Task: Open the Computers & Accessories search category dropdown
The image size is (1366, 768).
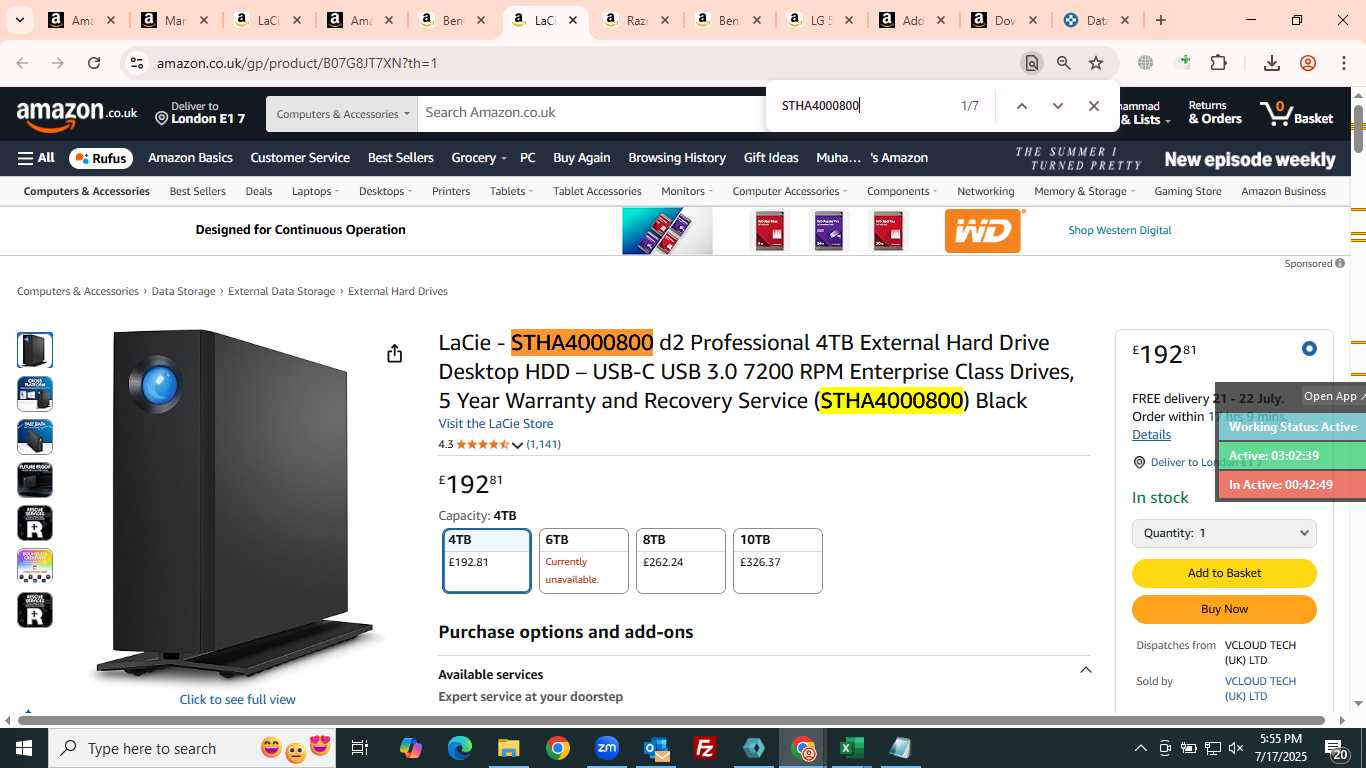Action: pos(342,114)
